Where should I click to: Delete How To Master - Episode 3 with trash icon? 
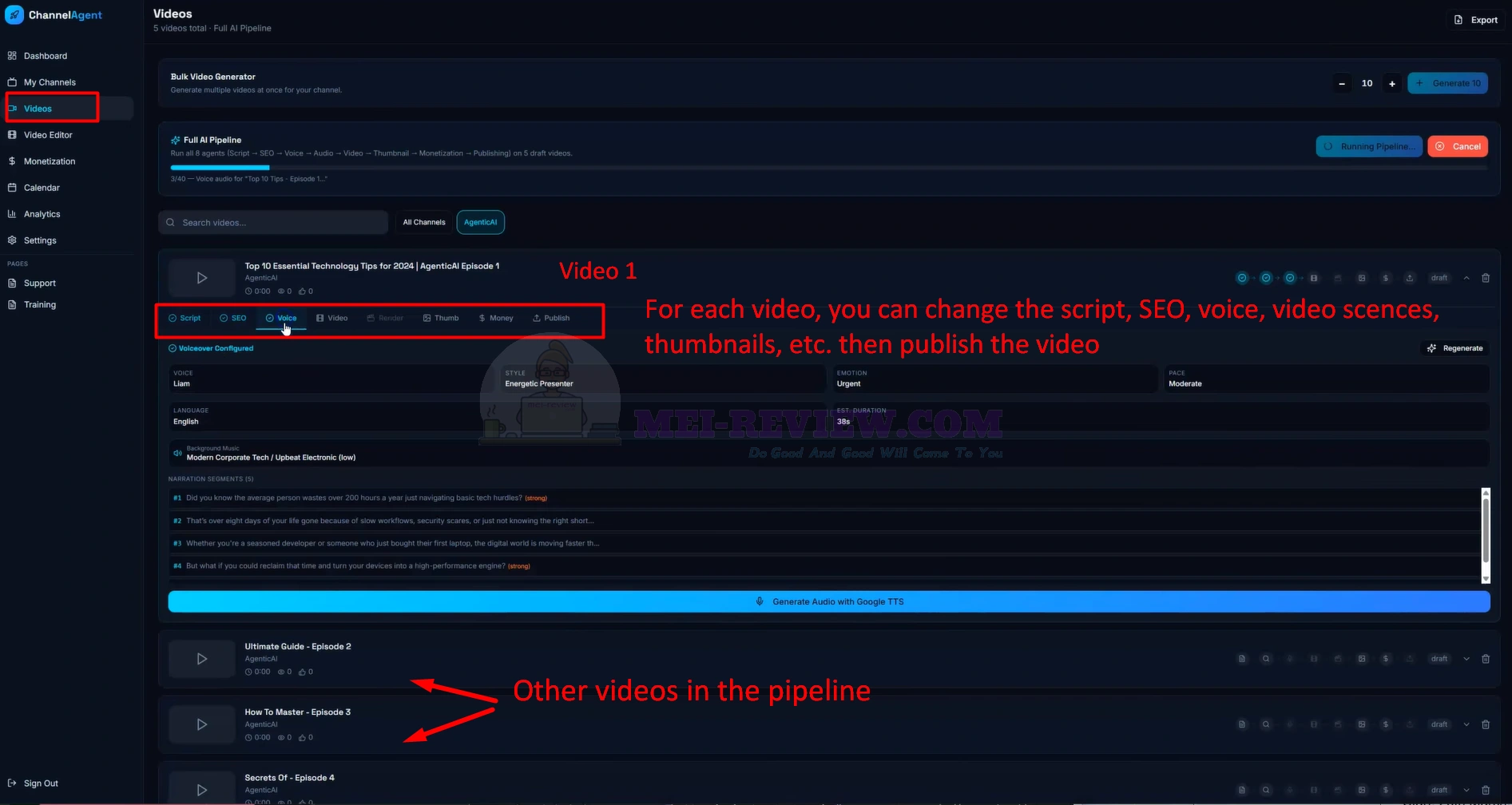click(x=1486, y=724)
